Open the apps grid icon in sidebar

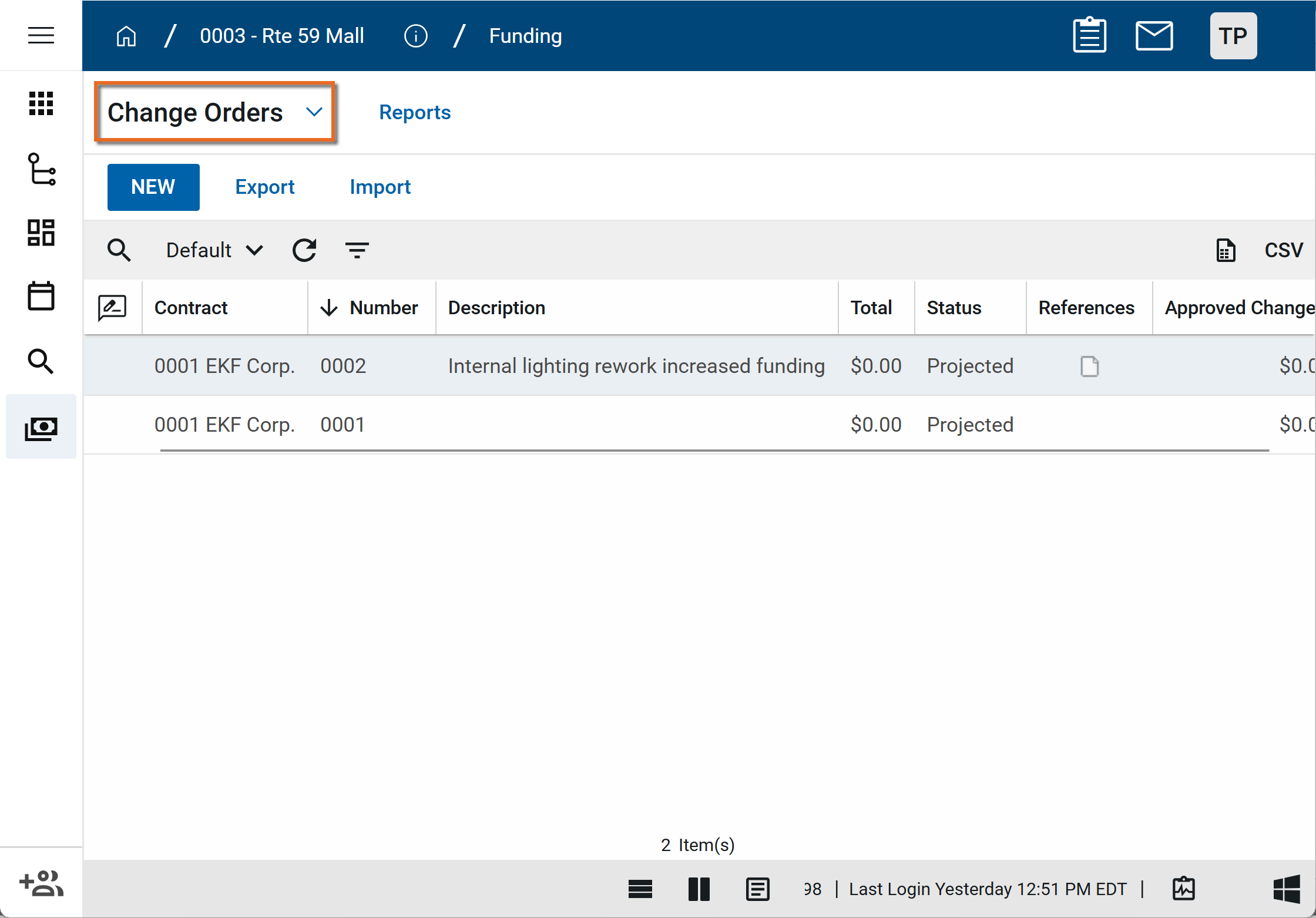pos(41,103)
